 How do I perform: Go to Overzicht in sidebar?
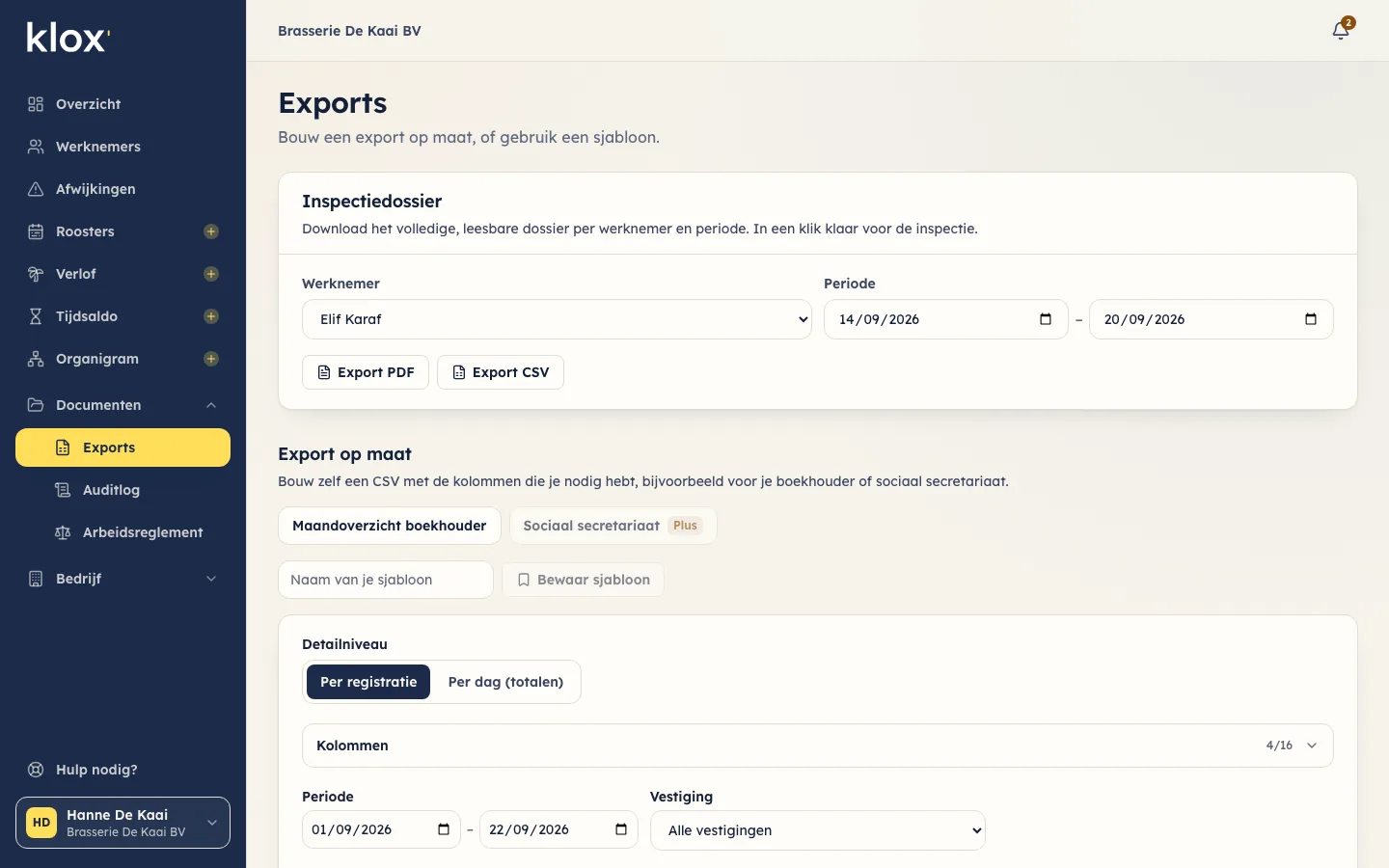123,104
